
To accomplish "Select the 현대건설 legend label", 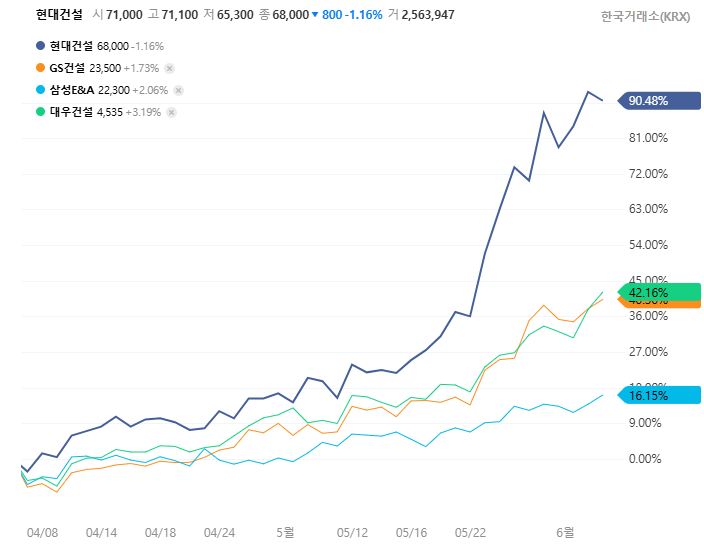I will (x=71, y=46).
